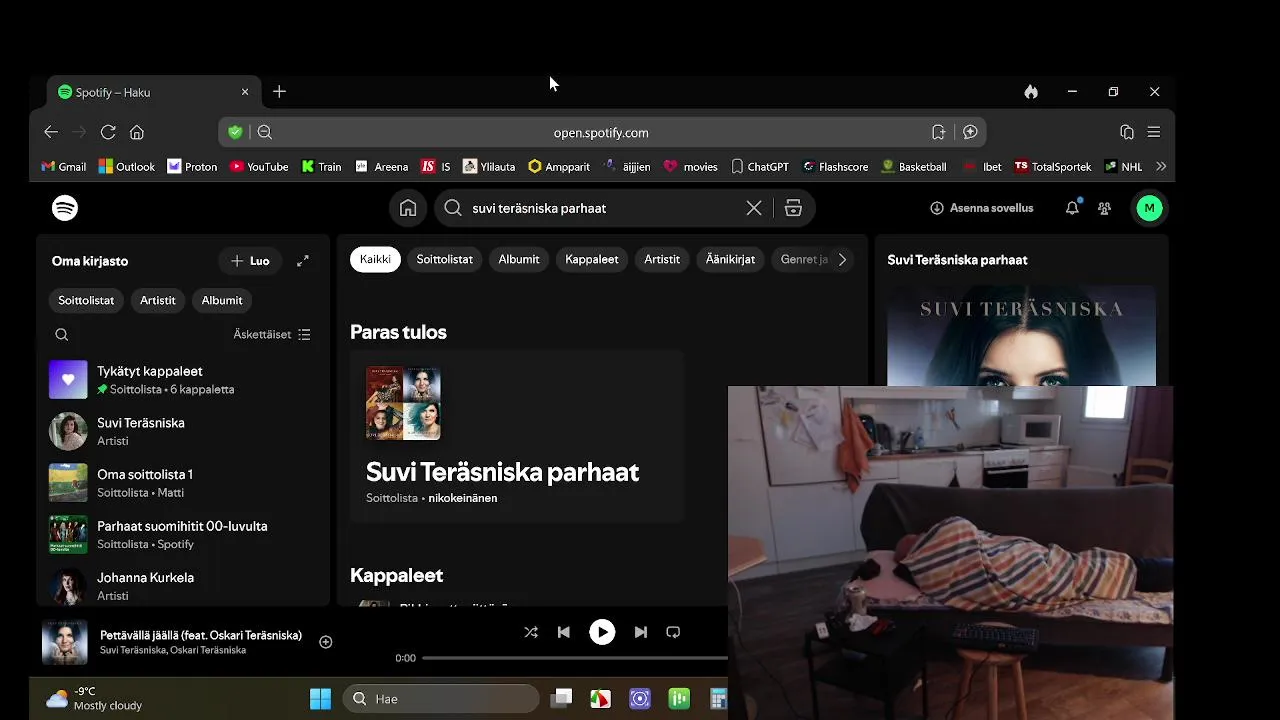The width and height of the screenshot is (1280, 720).
Task: Click Asenna sovellus install link
Action: pyautogui.click(x=982, y=208)
